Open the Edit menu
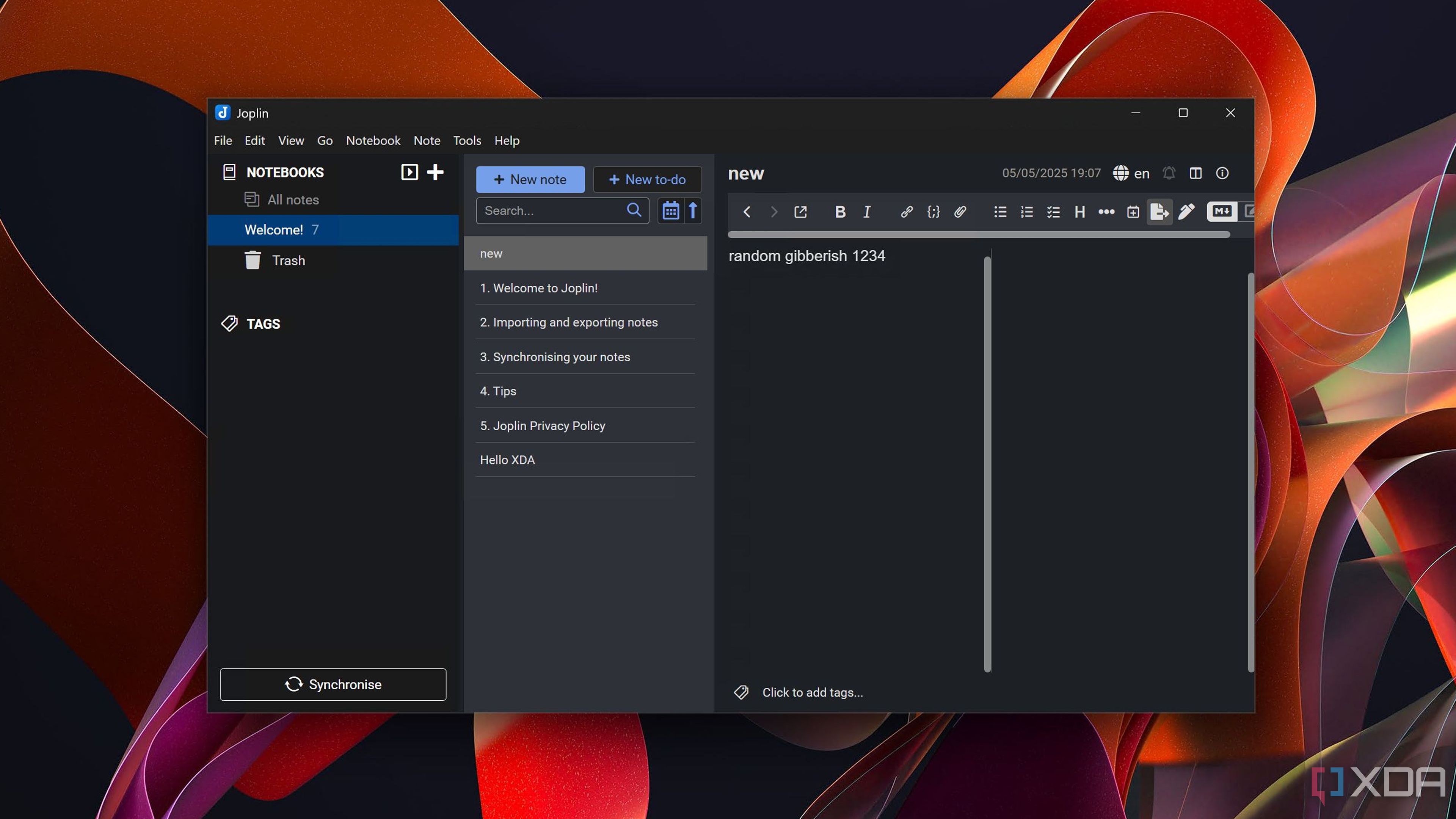1456x819 pixels. click(254, 140)
